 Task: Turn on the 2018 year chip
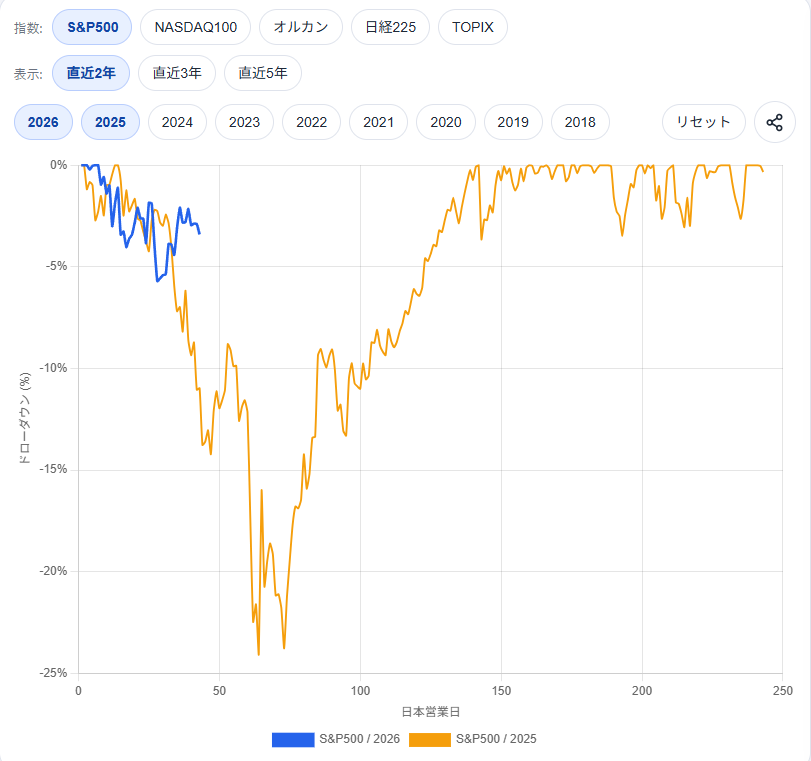tap(580, 122)
